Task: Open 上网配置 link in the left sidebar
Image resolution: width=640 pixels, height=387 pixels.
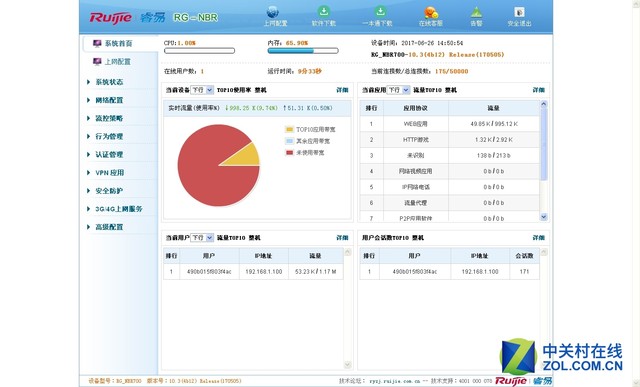Action: (118, 62)
